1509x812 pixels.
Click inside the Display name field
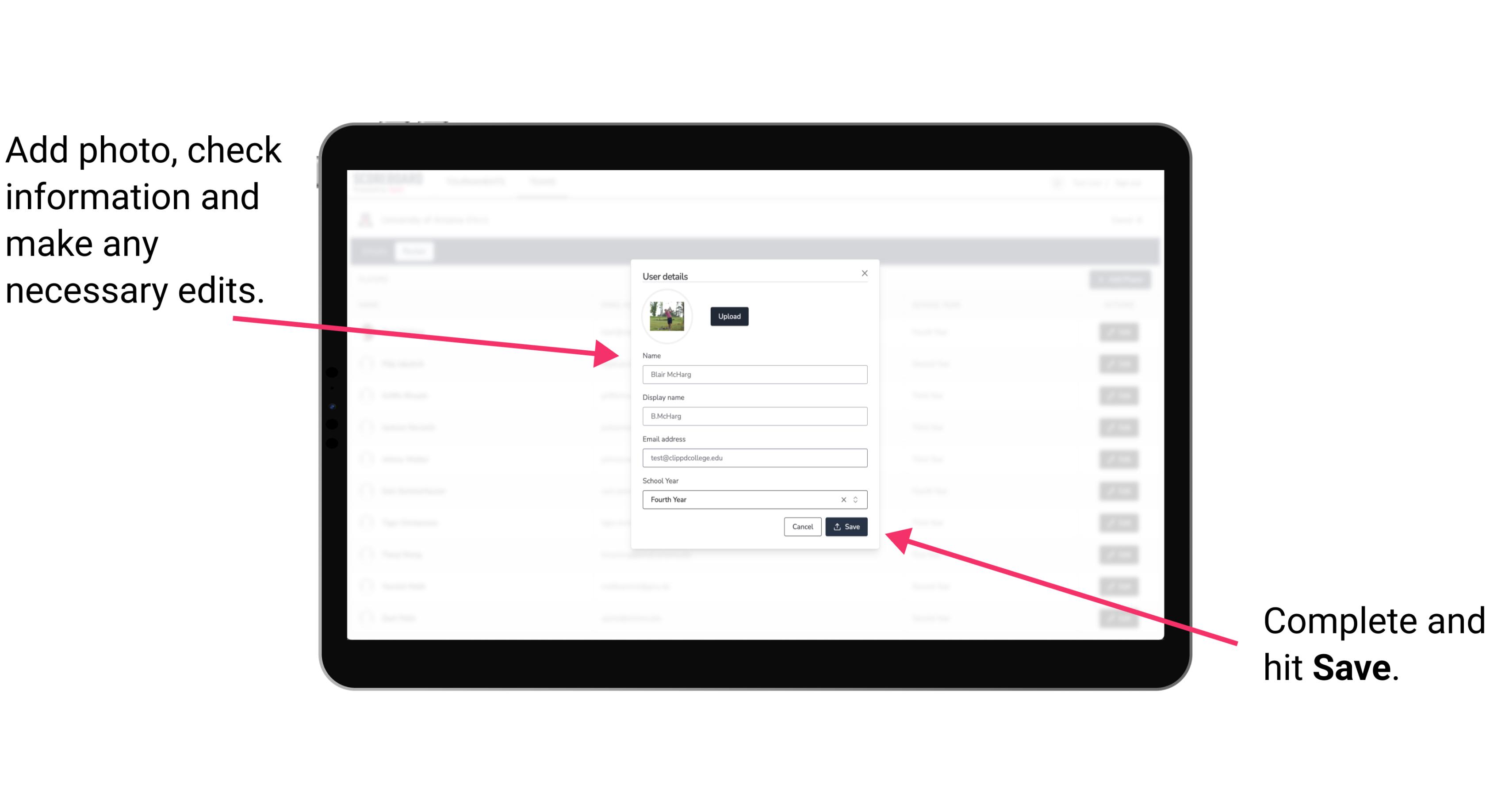pyautogui.click(x=755, y=416)
